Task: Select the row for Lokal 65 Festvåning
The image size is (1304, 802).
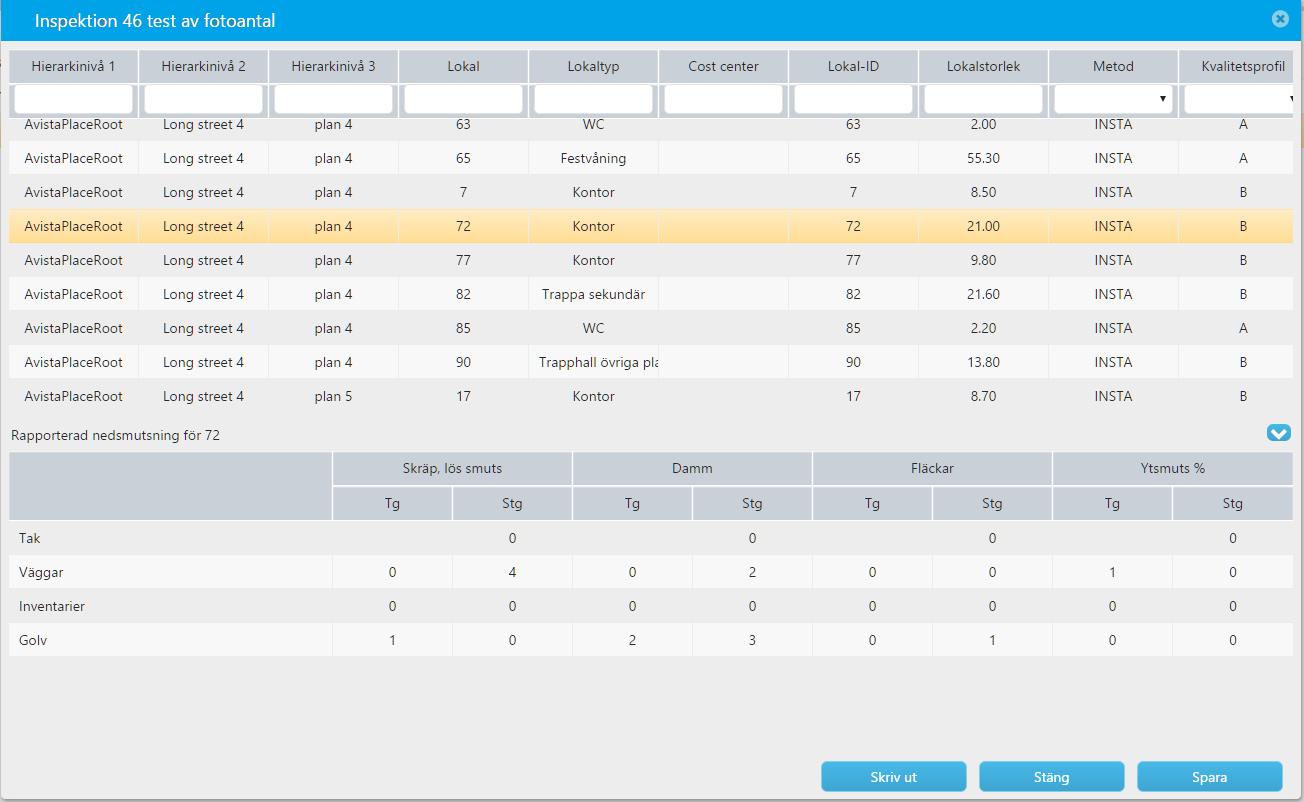Action: point(651,158)
